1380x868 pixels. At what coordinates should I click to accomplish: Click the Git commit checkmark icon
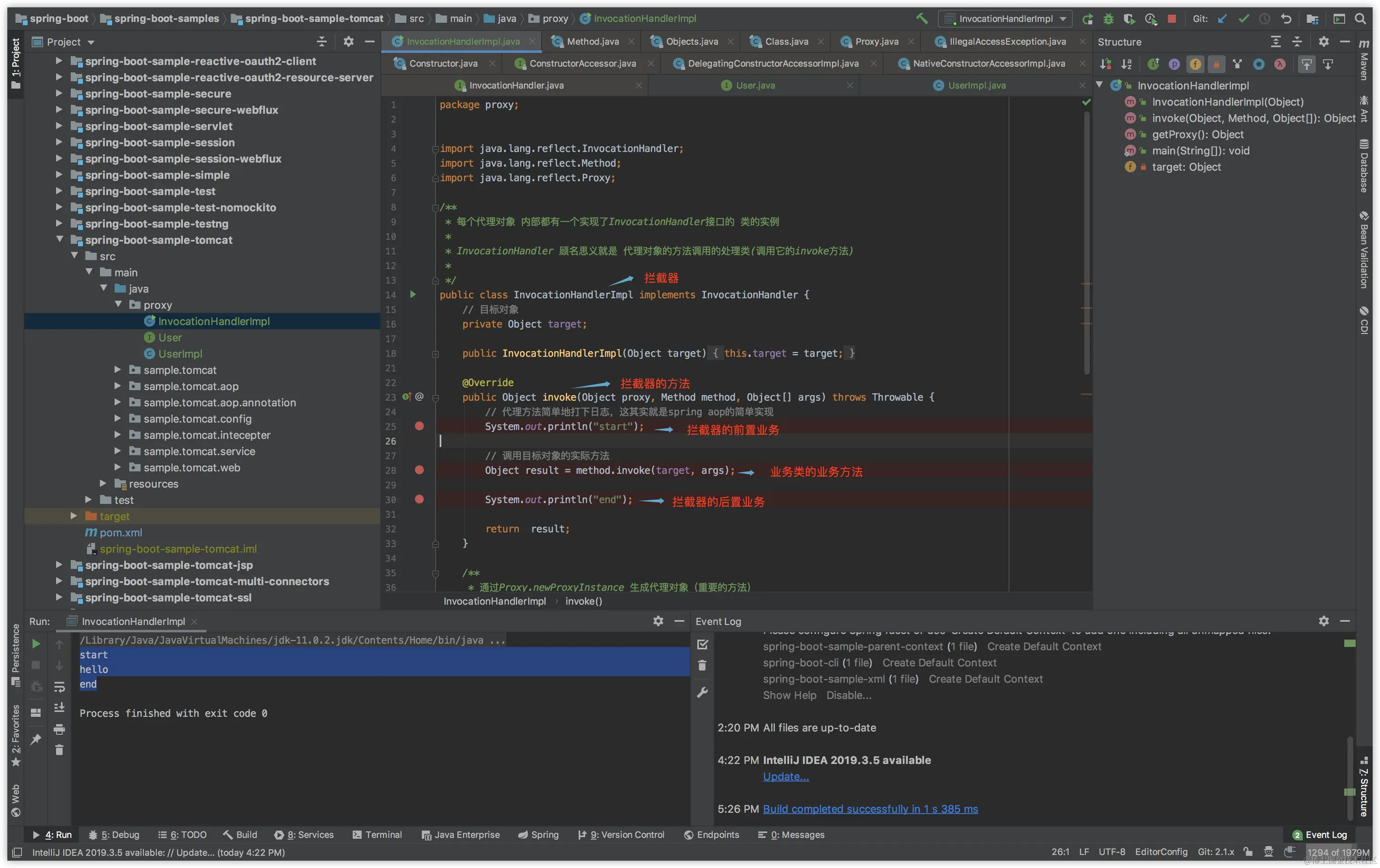pos(1243,19)
